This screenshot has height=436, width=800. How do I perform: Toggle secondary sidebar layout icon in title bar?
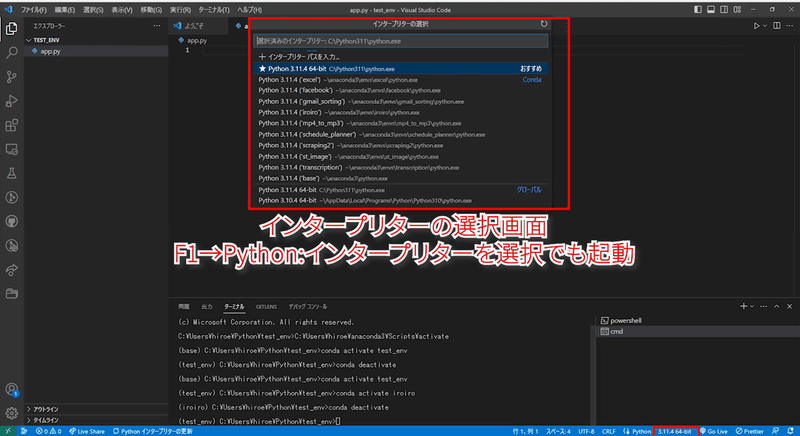click(x=724, y=10)
